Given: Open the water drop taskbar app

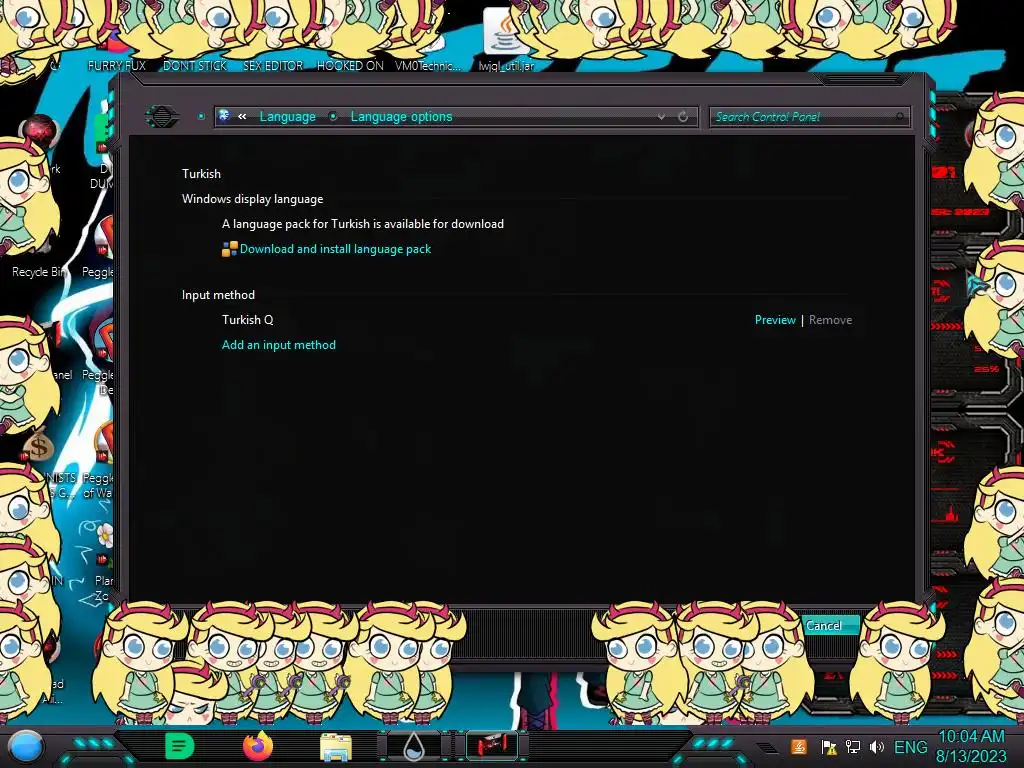Looking at the screenshot, I should point(413,746).
